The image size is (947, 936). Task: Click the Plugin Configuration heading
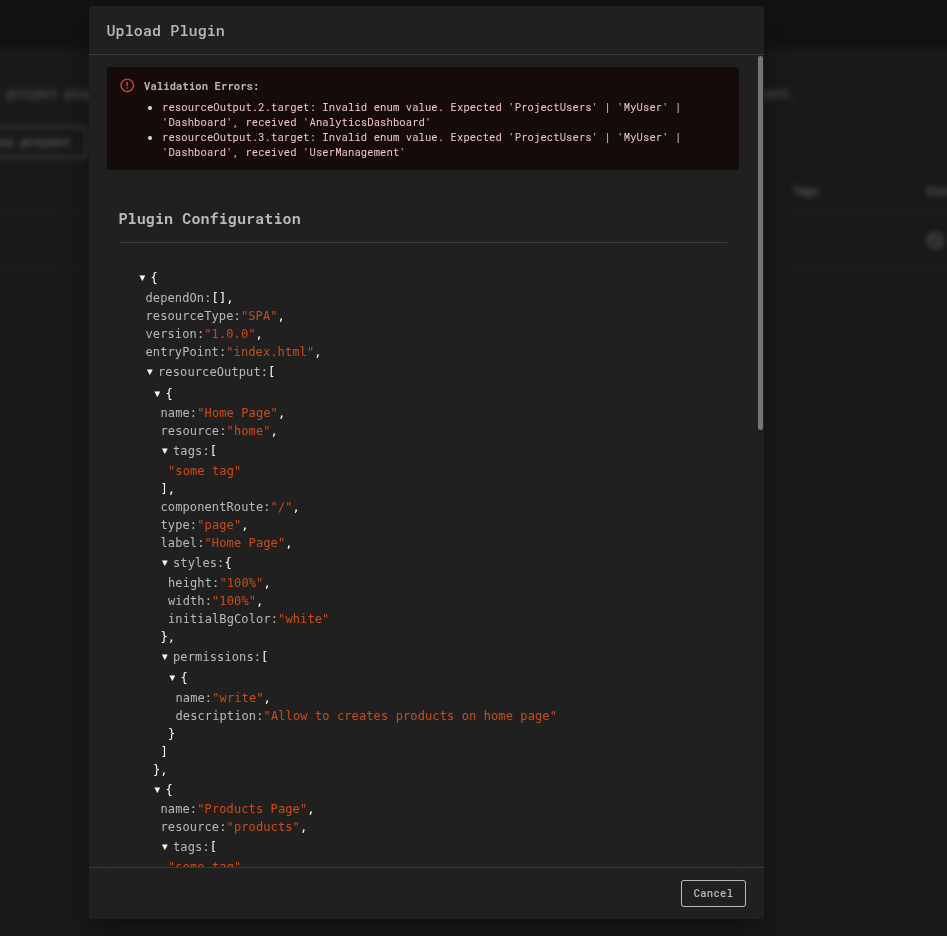(209, 218)
